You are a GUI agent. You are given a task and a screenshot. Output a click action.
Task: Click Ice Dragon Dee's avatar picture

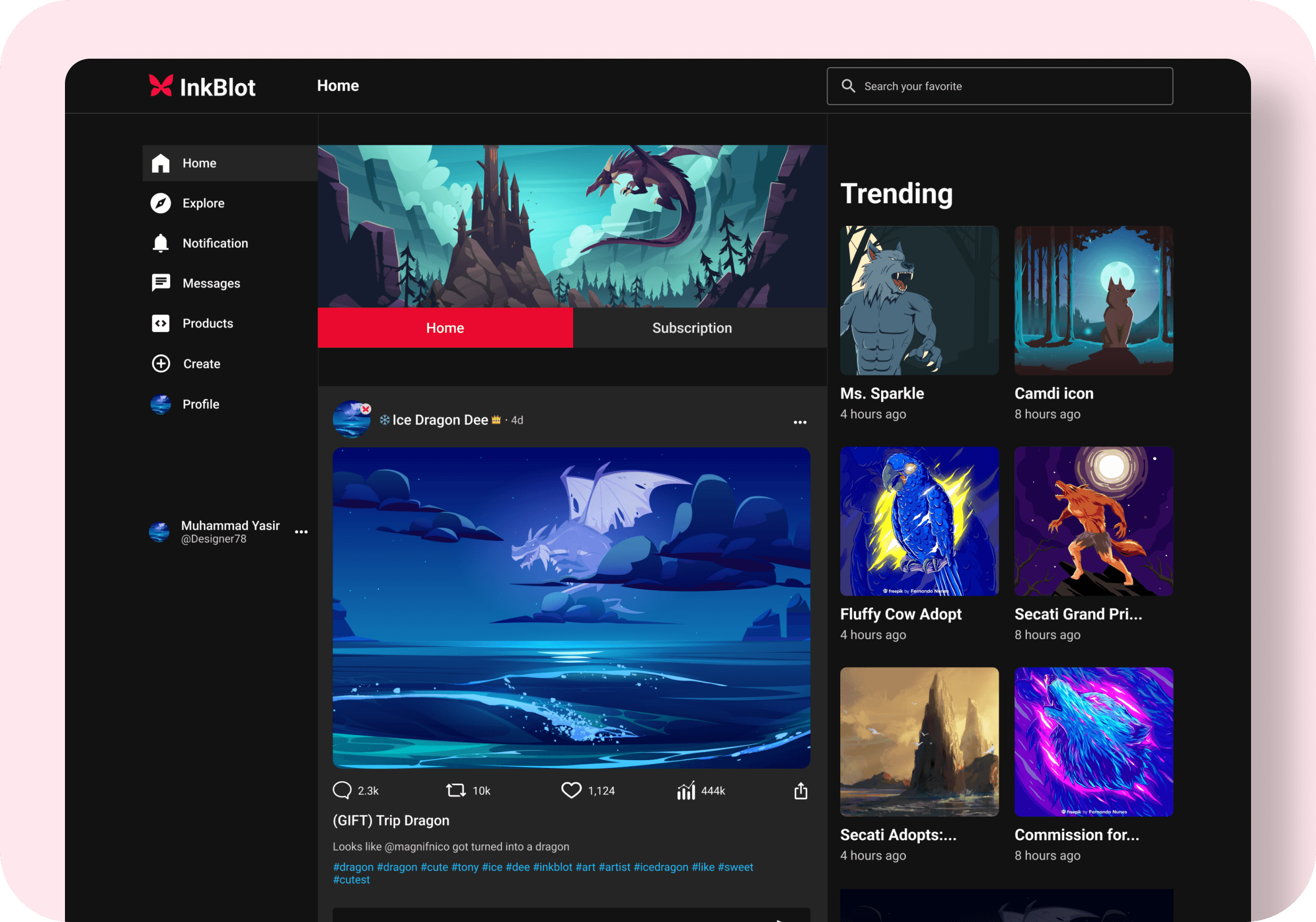[352, 419]
